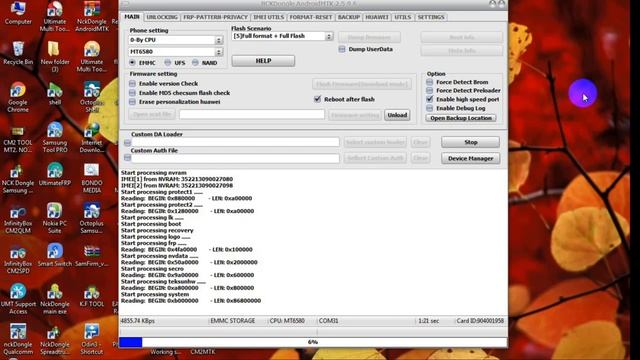The height and width of the screenshot is (360, 640).
Task: Enable version Check option
Action: (132, 83)
